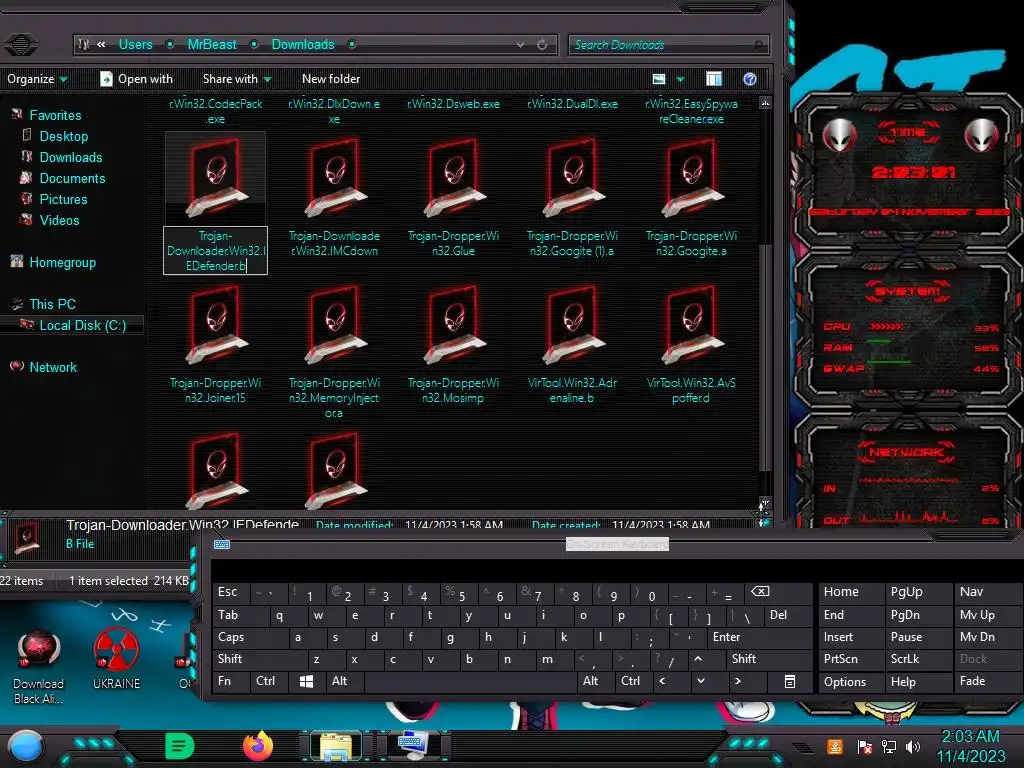Click the PrtScn key
The height and width of the screenshot is (768, 1024).
click(x=851, y=659)
